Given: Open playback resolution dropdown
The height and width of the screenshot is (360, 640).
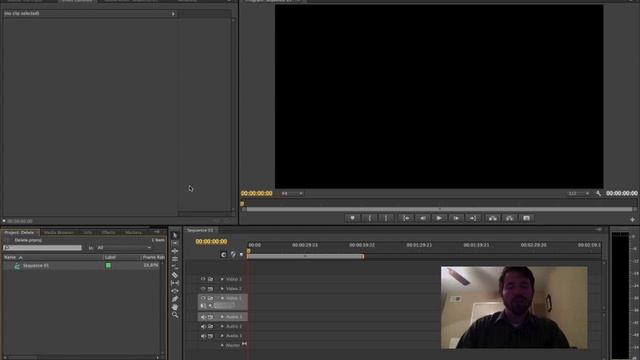Looking at the screenshot, I should (578, 193).
